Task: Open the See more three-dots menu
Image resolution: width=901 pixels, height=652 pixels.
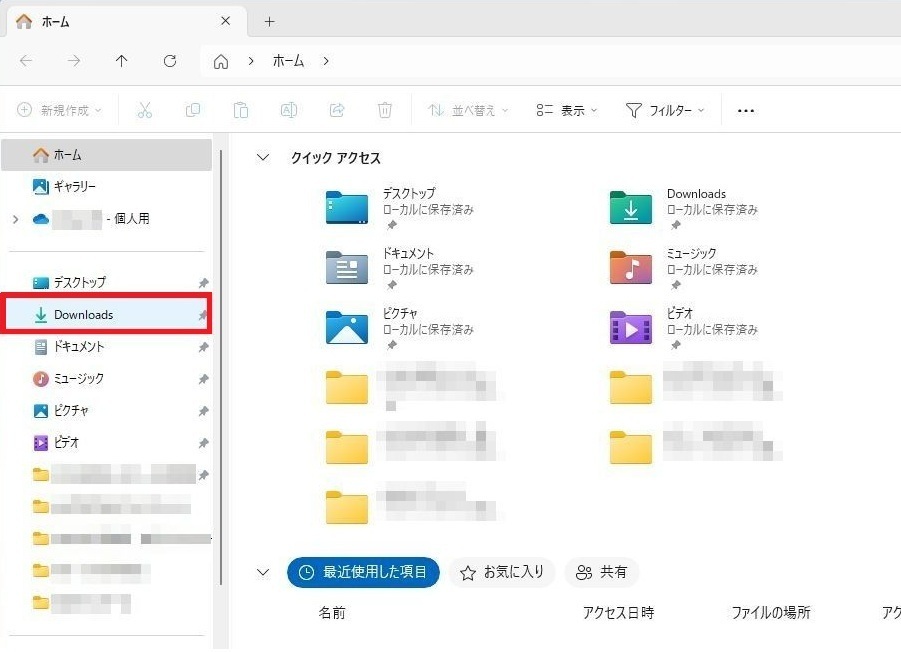Action: [x=746, y=111]
